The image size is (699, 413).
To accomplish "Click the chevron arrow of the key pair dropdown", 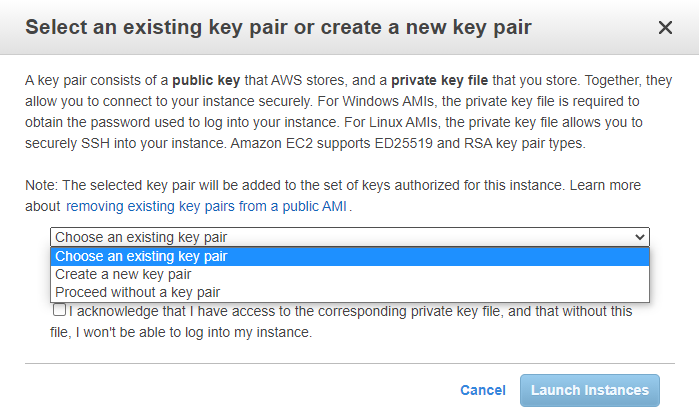I will point(640,237).
